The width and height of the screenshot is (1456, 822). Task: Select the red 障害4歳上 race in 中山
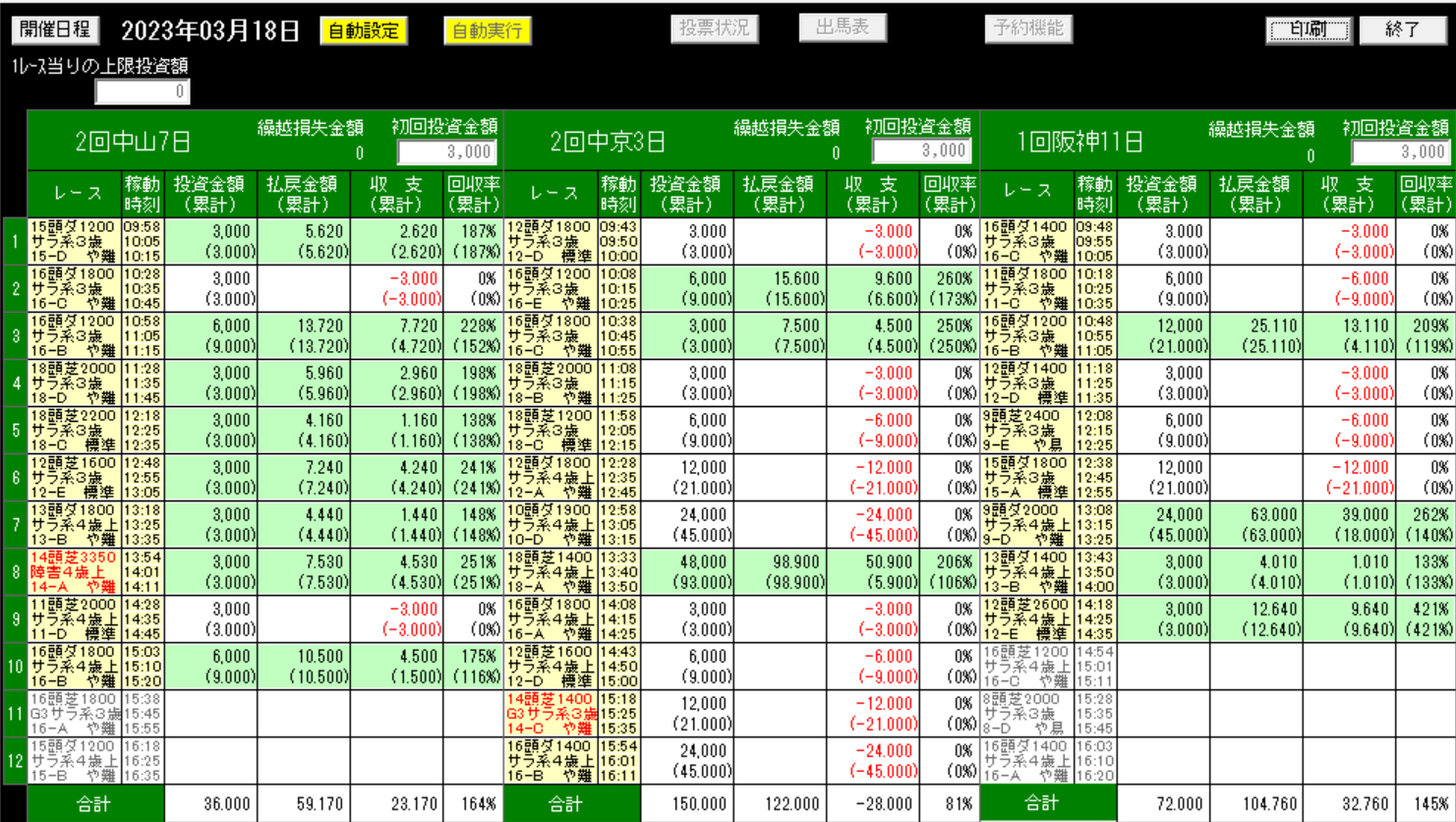coord(74,571)
